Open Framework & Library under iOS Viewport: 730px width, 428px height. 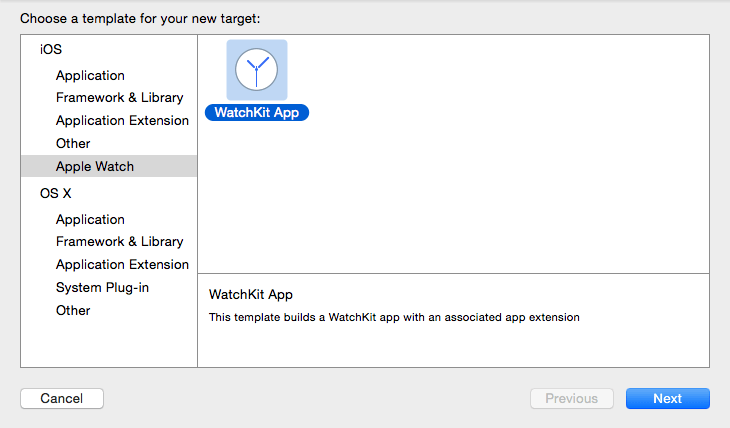119,98
